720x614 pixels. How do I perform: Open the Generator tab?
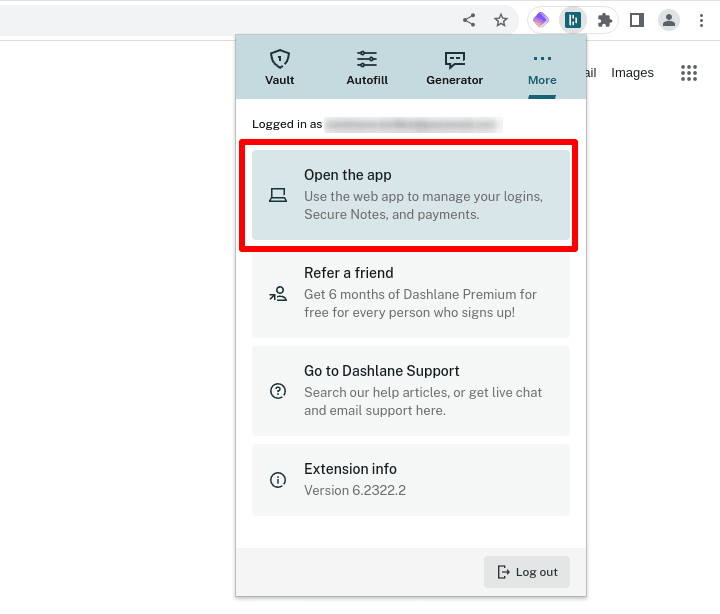455,67
